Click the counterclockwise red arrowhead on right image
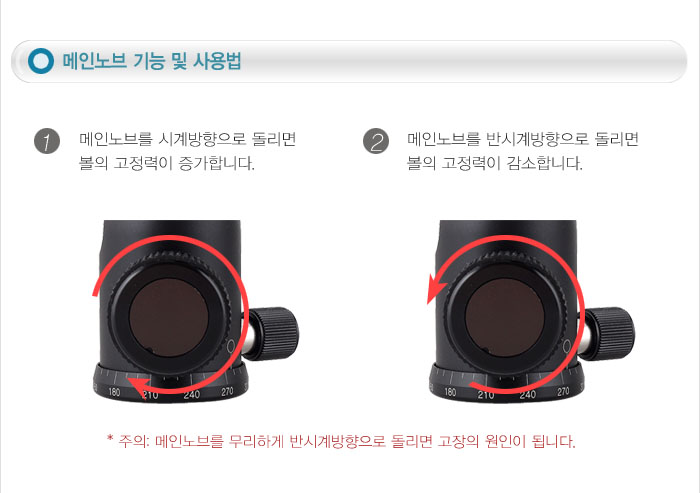The width and height of the screenshot is (700, 493). point(436,288)
